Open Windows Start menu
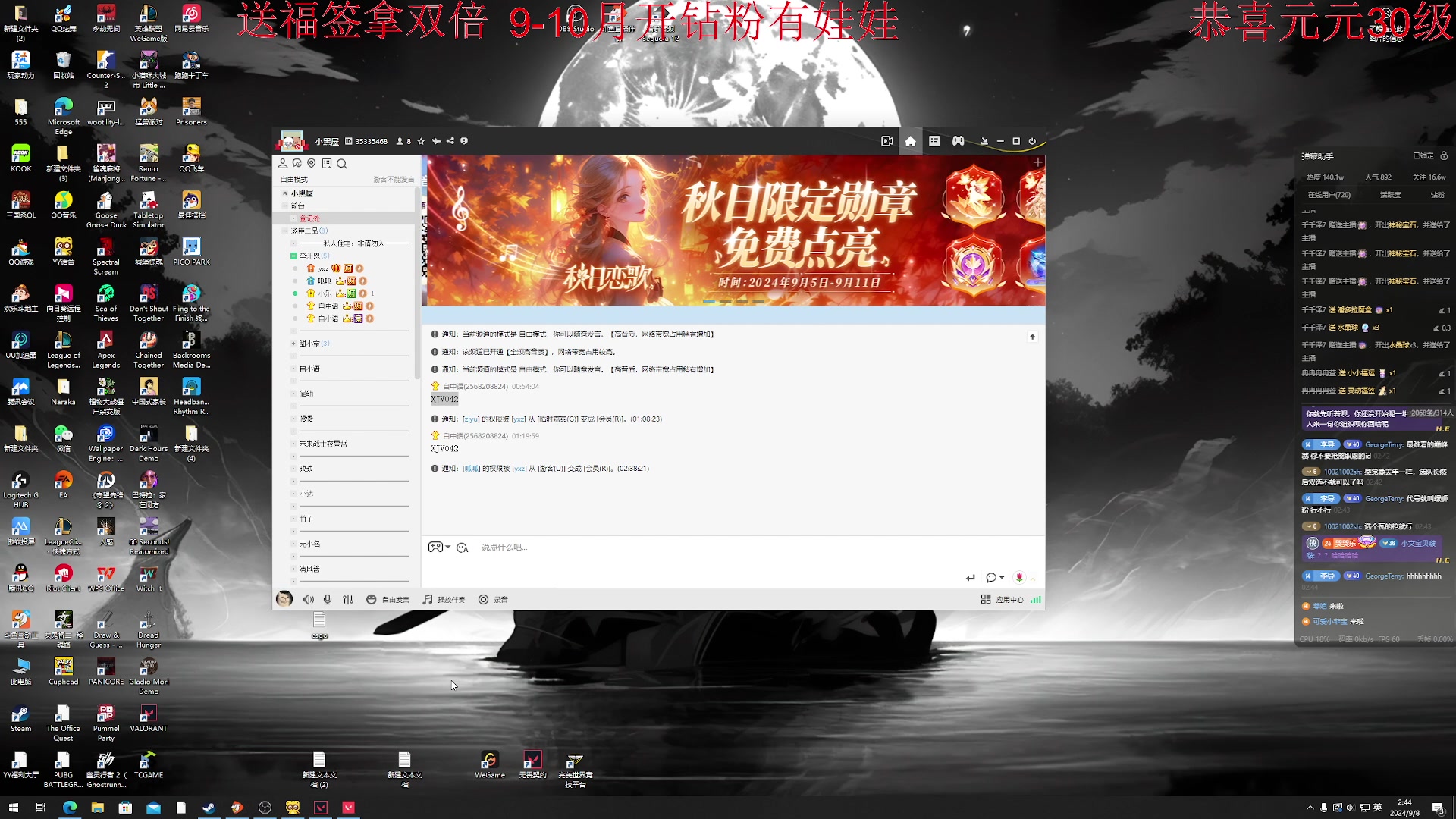This screenshot has height=819, width=1456. (x=13, y=808)
